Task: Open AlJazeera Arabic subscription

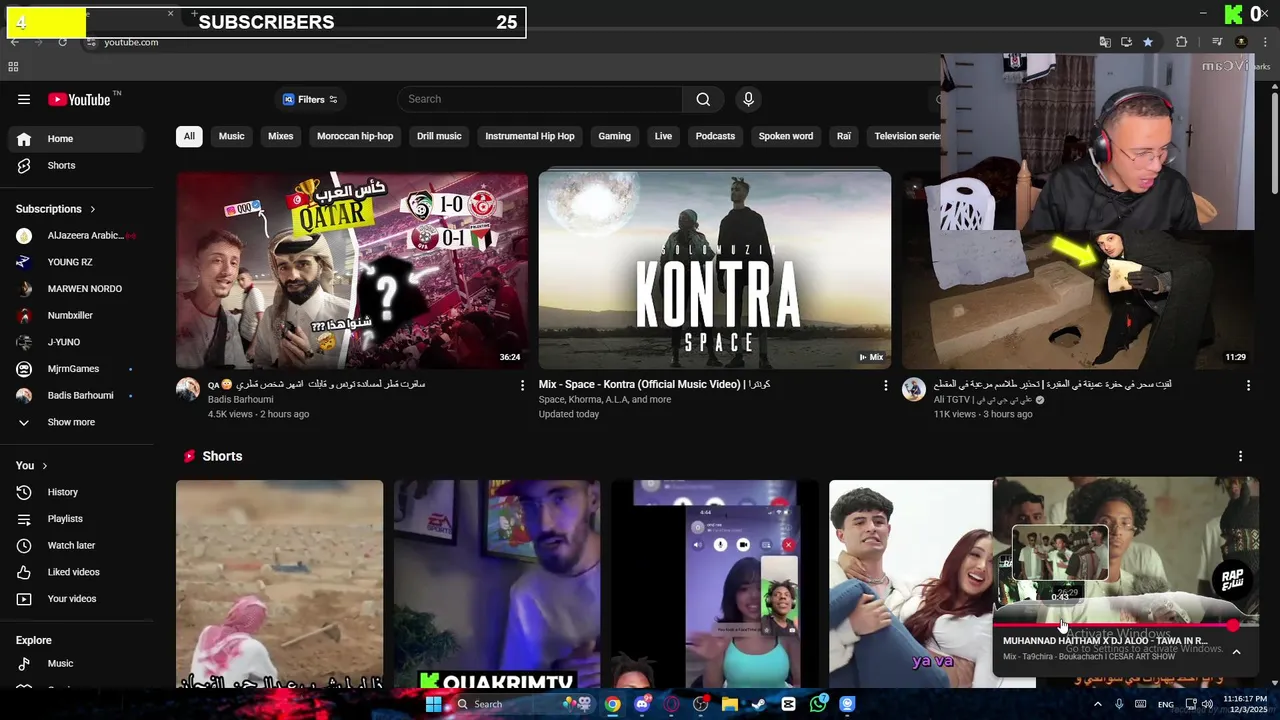Action: (76, 235)
